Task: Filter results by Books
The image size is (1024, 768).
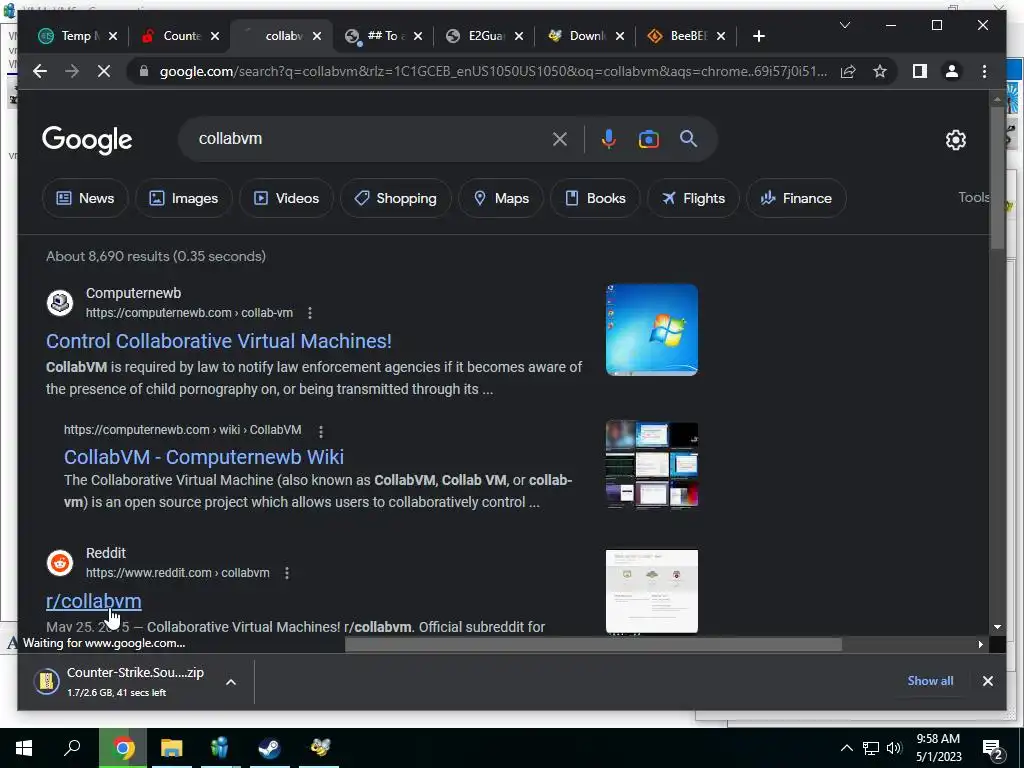Action: pyautogui.click(x=595, y=198)
